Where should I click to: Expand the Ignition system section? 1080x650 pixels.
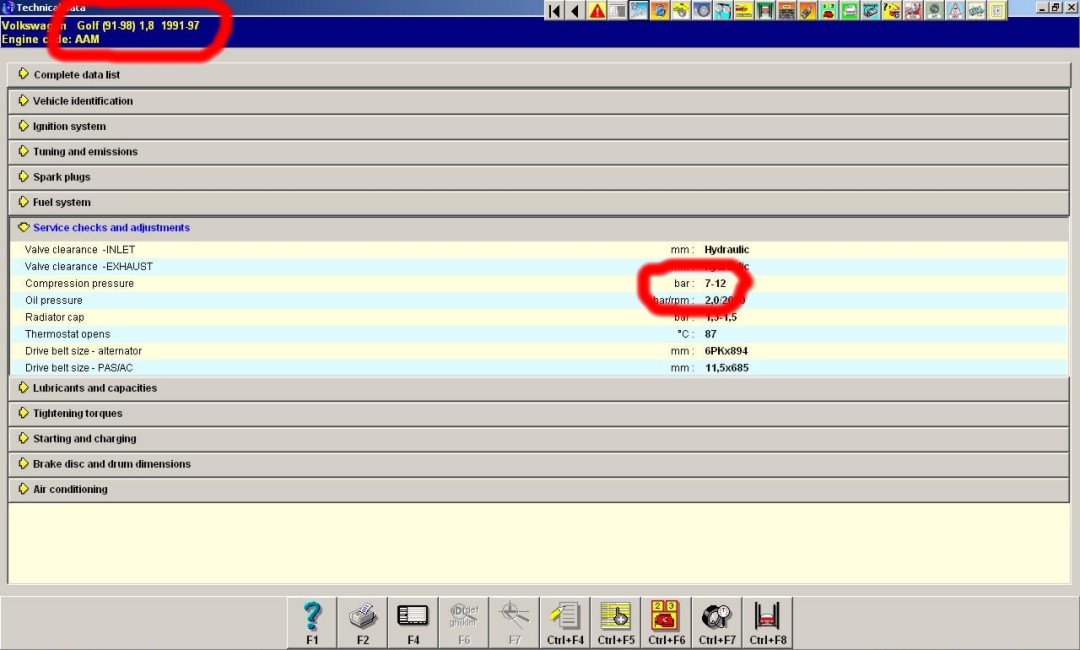click(x=69, y=127)
